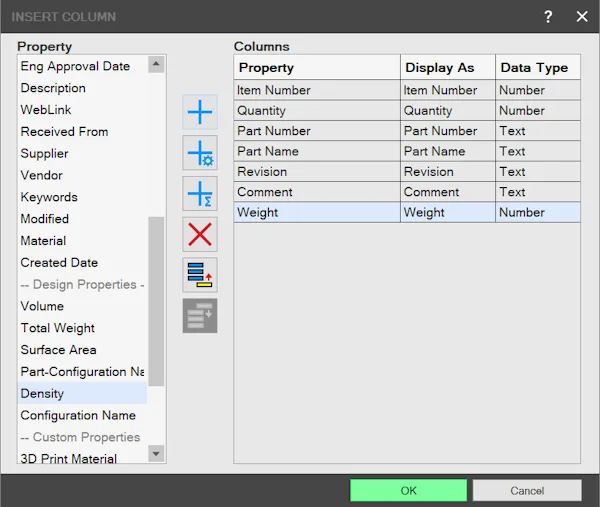Screen dimensions: 600x507
Task: Click the greyed move column down icon
Action: click(x=200, y=316)
